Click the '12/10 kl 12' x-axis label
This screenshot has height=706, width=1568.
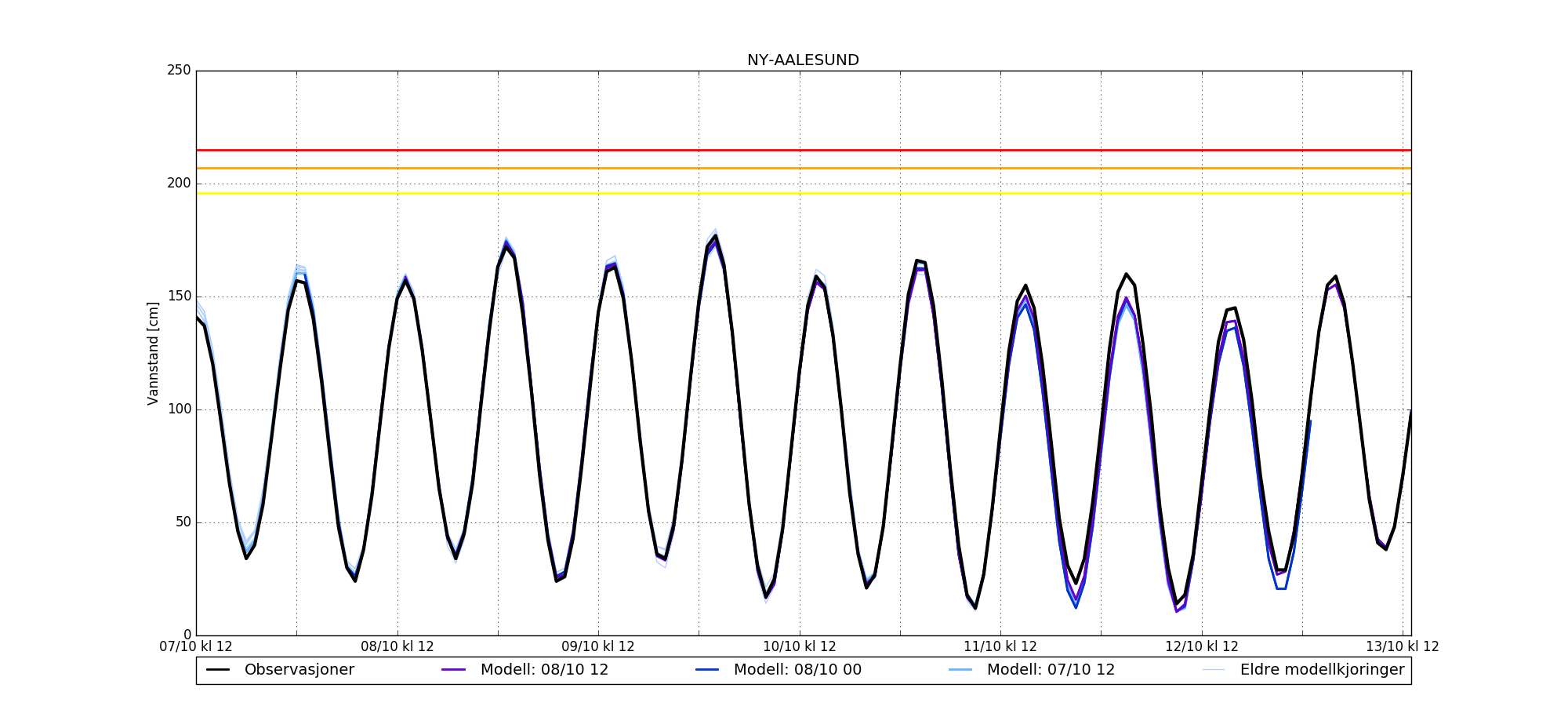point(1201,647)
